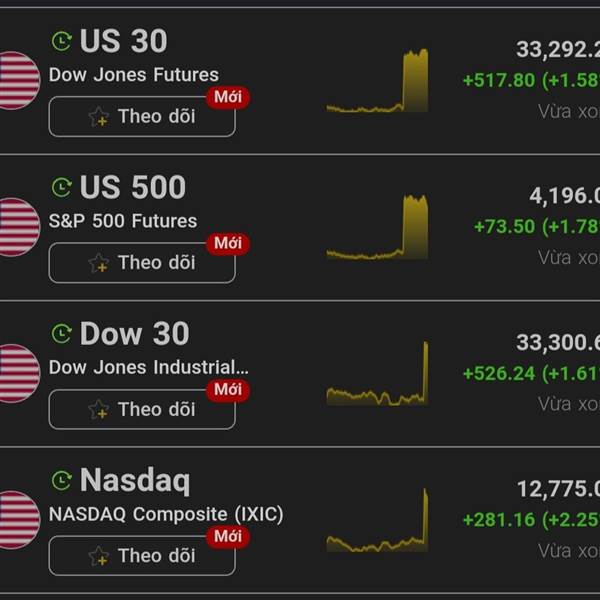Click the S&P 500 Futures price 4,196
The image size is (600, 600).
click(564, 196)
